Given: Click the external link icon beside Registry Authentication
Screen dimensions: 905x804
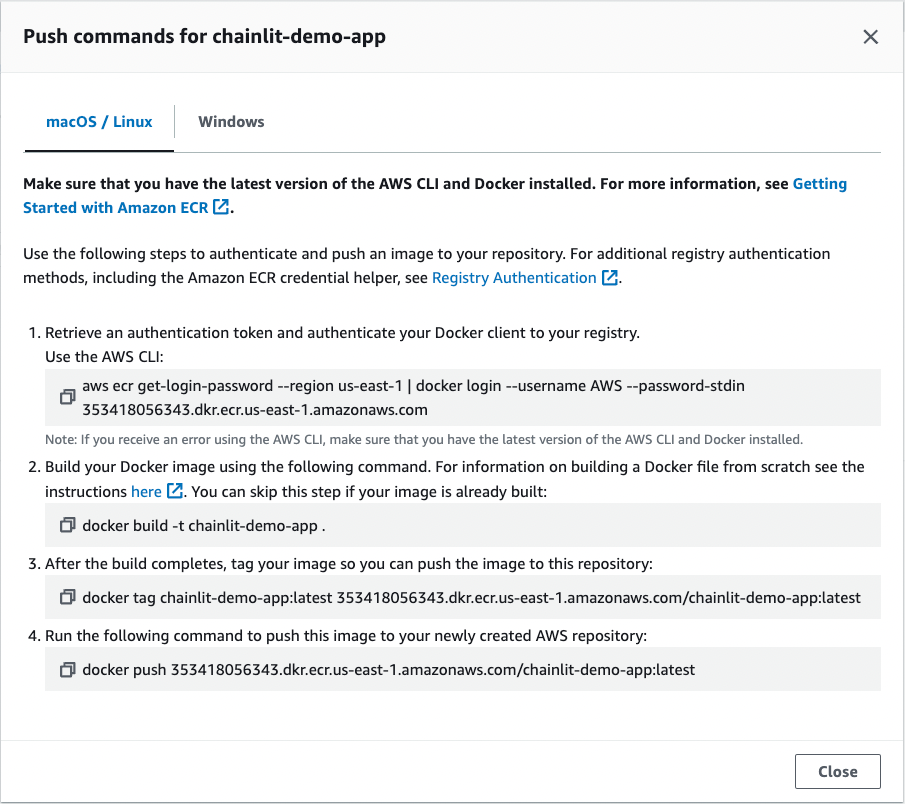Looking at the screenshot, I should (609, 278).
